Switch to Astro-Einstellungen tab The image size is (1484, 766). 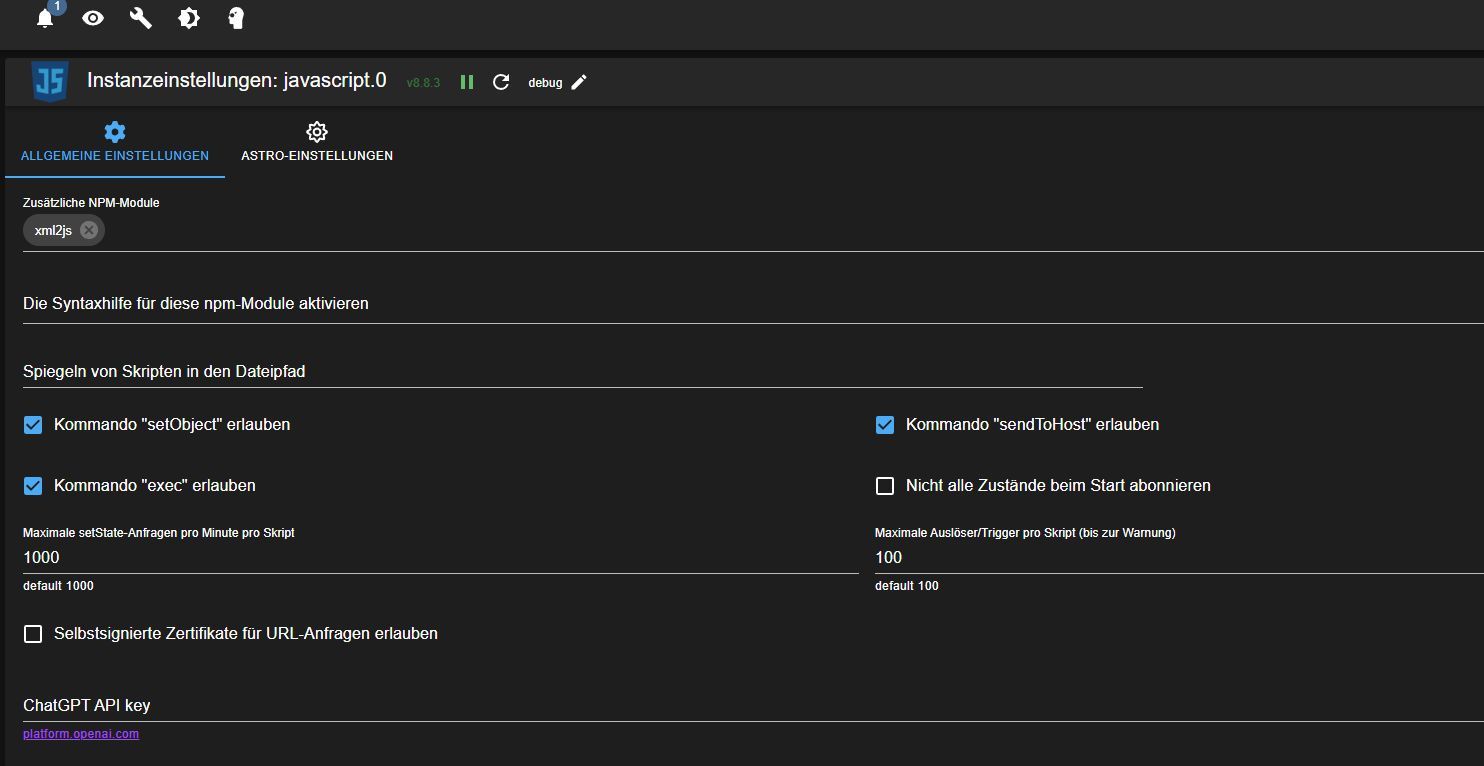317,142
